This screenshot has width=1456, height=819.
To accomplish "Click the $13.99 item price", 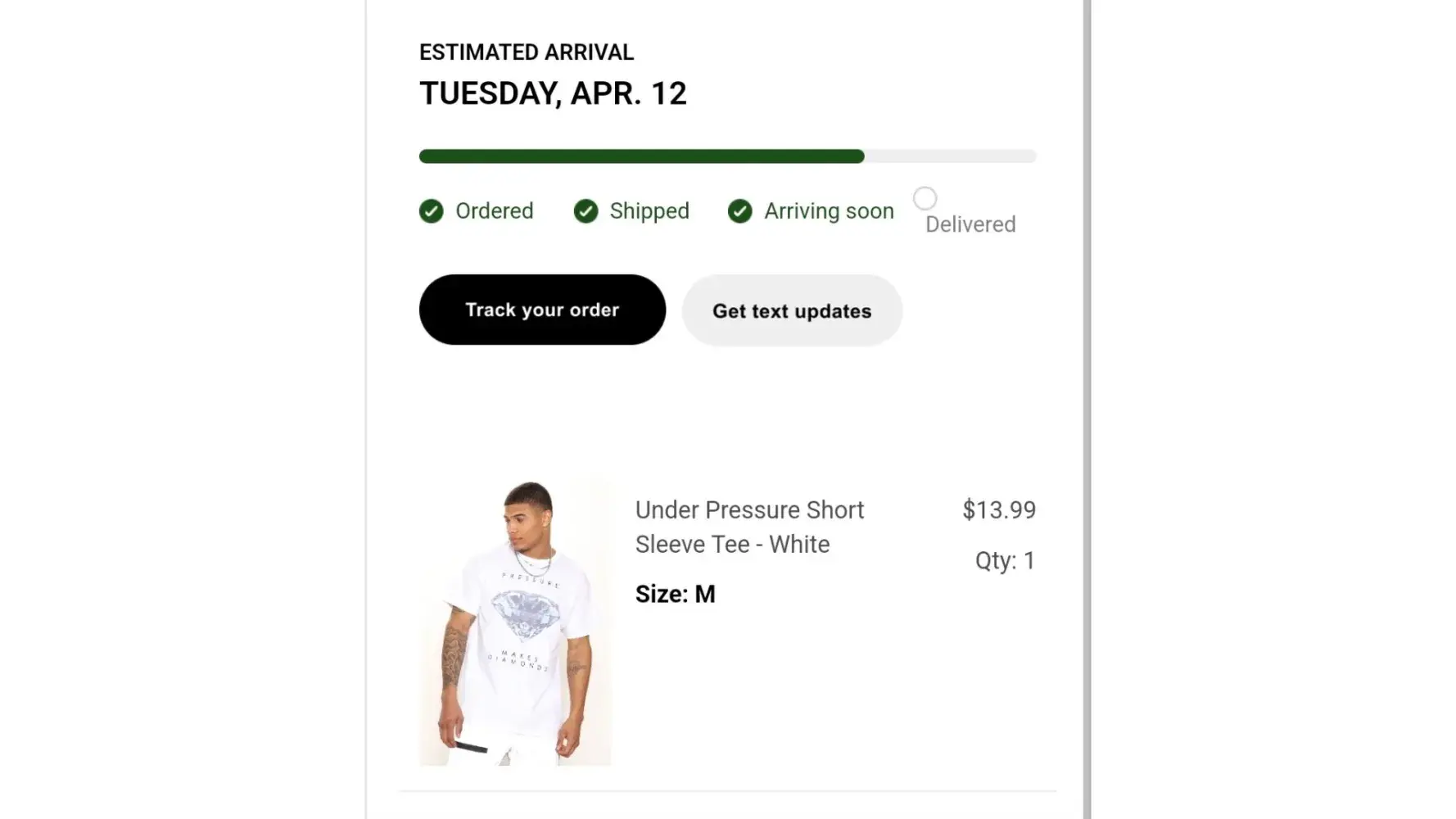I will point(998,509).
